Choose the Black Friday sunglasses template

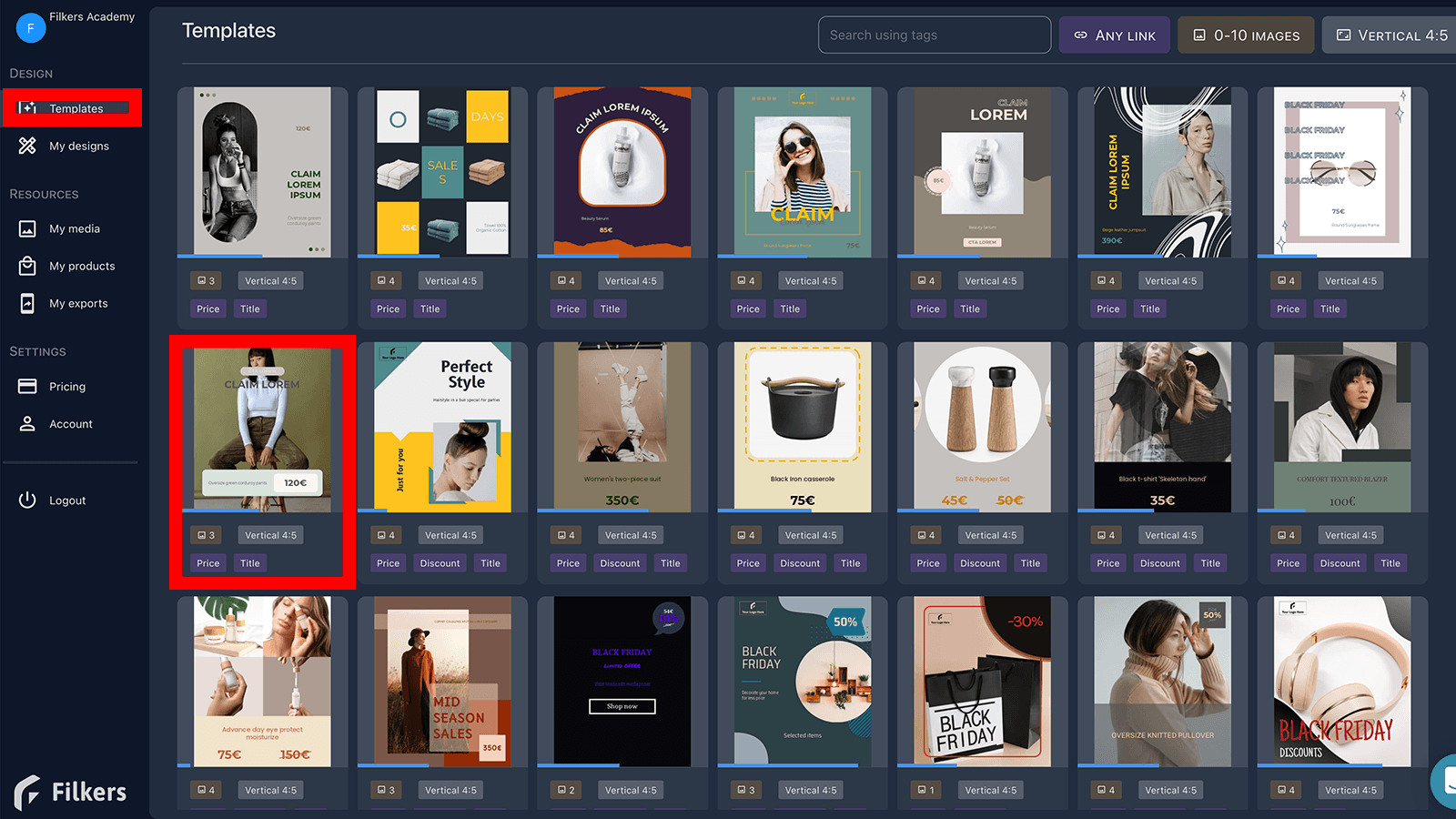tap(1342, 172)
